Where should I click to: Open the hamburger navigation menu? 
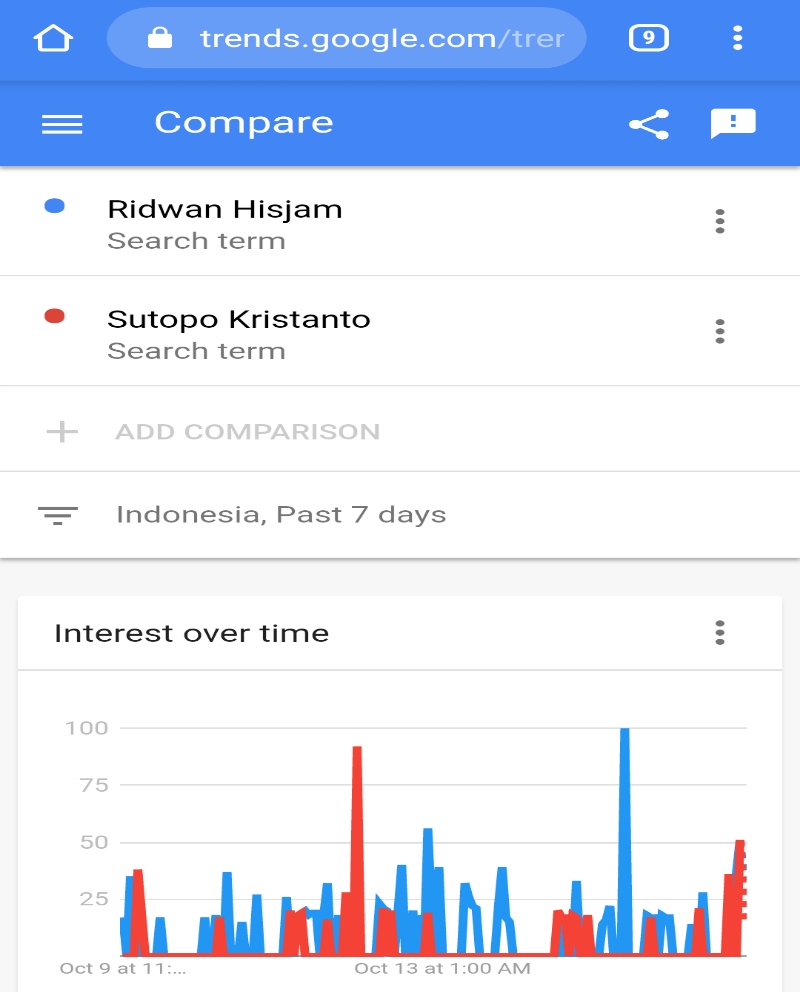click(62, 124)
